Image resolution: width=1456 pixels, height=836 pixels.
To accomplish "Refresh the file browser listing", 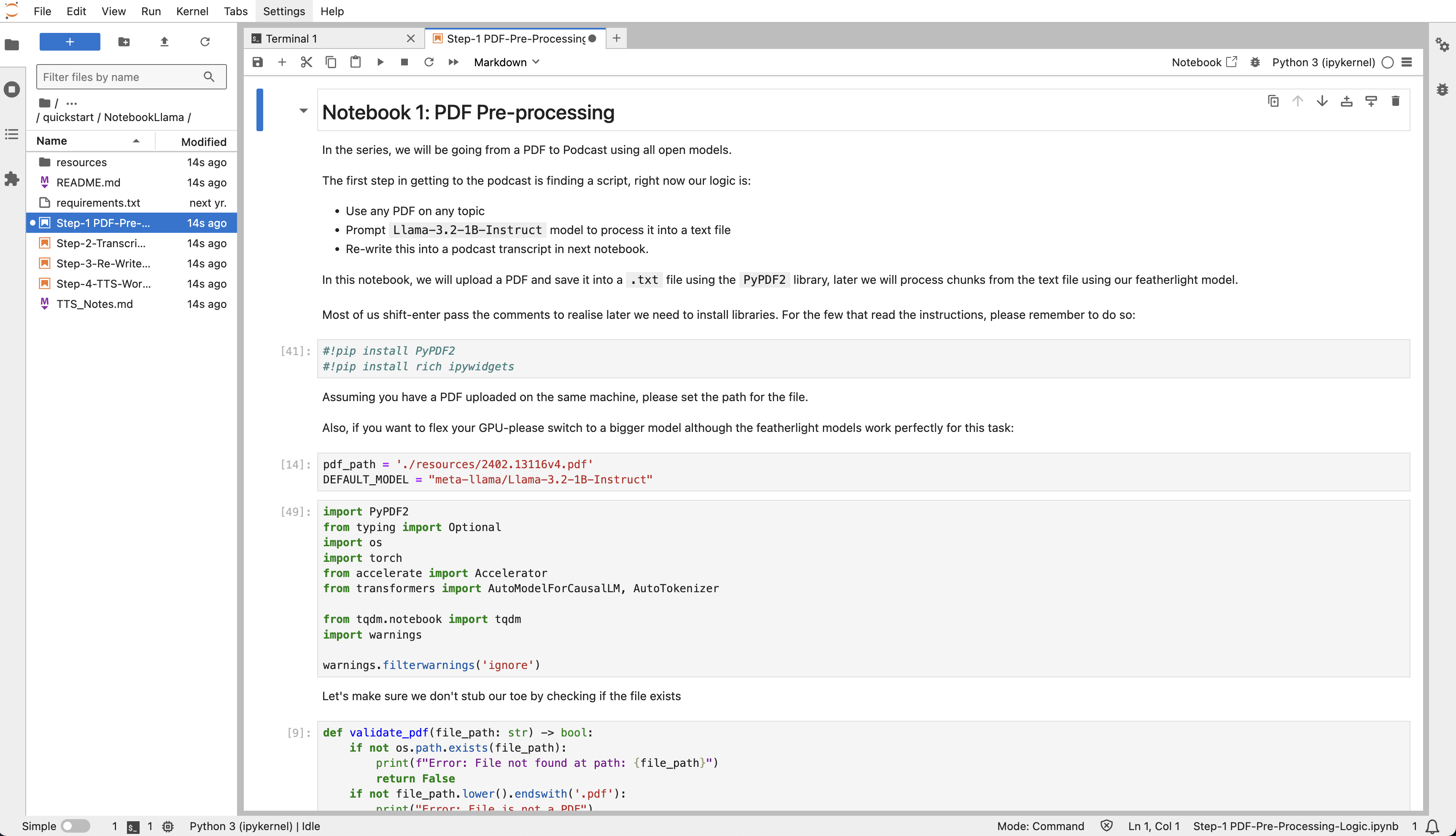I will click(205, 41).
